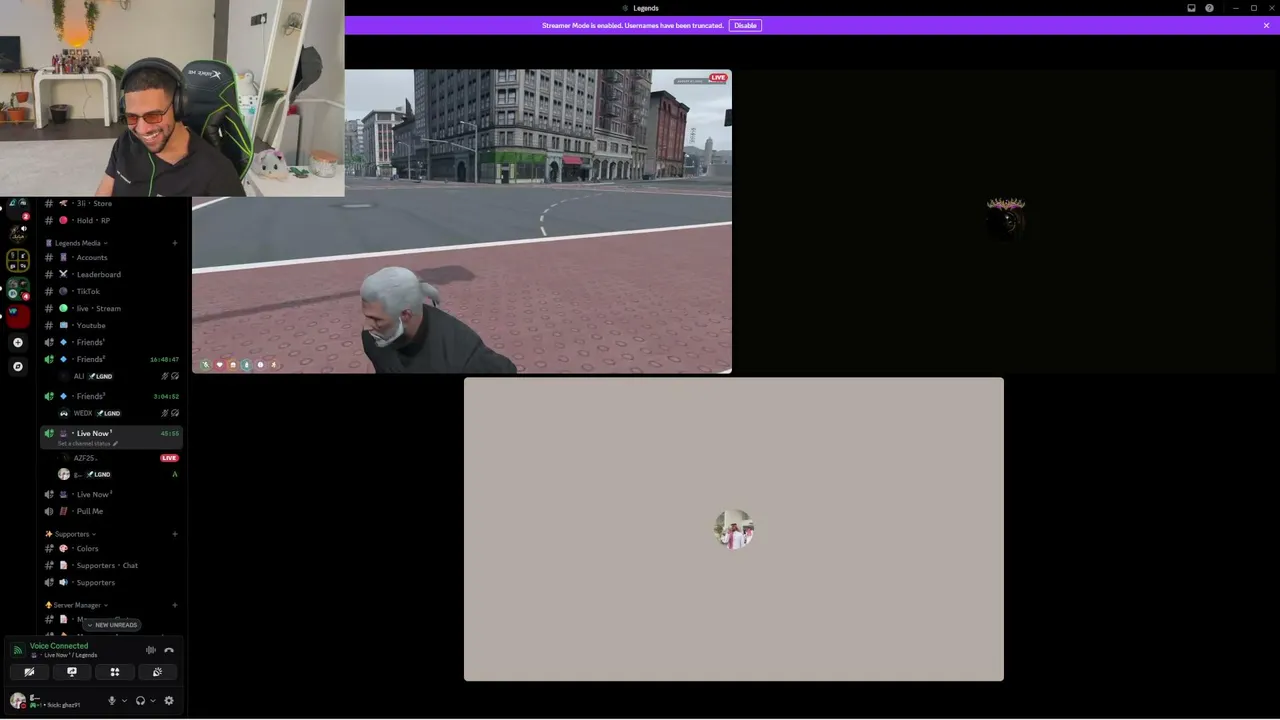The height and width of the screenshot is (720, 1280).
Task: Open the soundboard
Action: click(x=157, y=672)
